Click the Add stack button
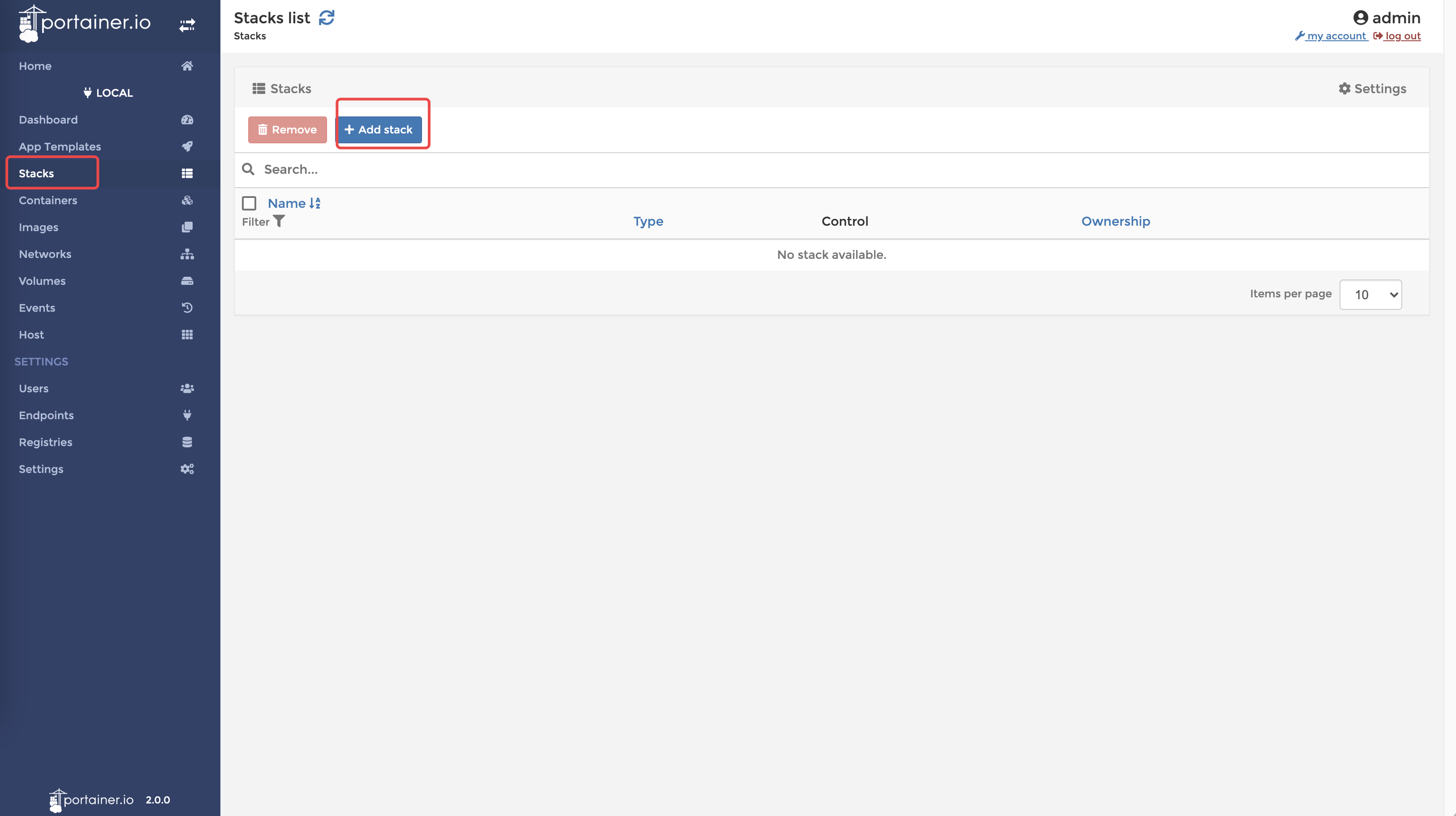The image size is (1456, 816). click(379, 129)
